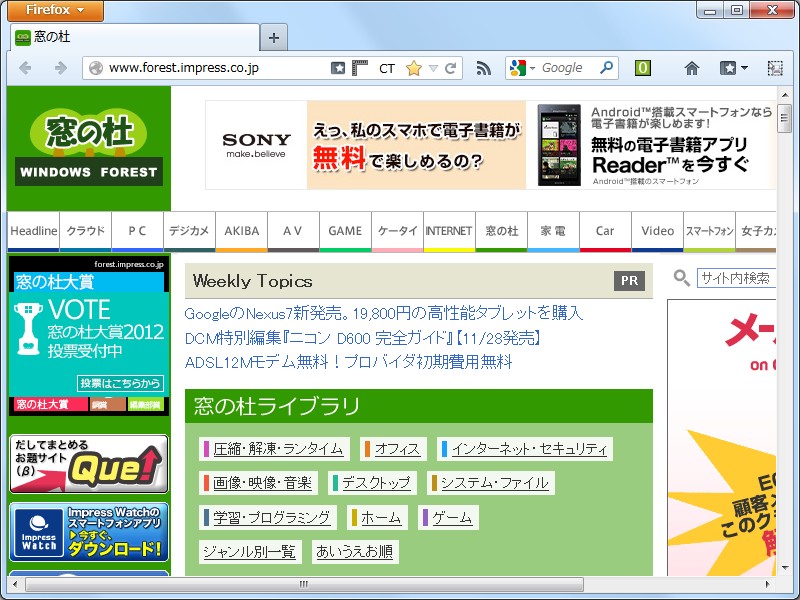Open the search engine dropdown next to Google
Image resolution: width=800 pixels, height=600 pixels.
tap(533, 68)
